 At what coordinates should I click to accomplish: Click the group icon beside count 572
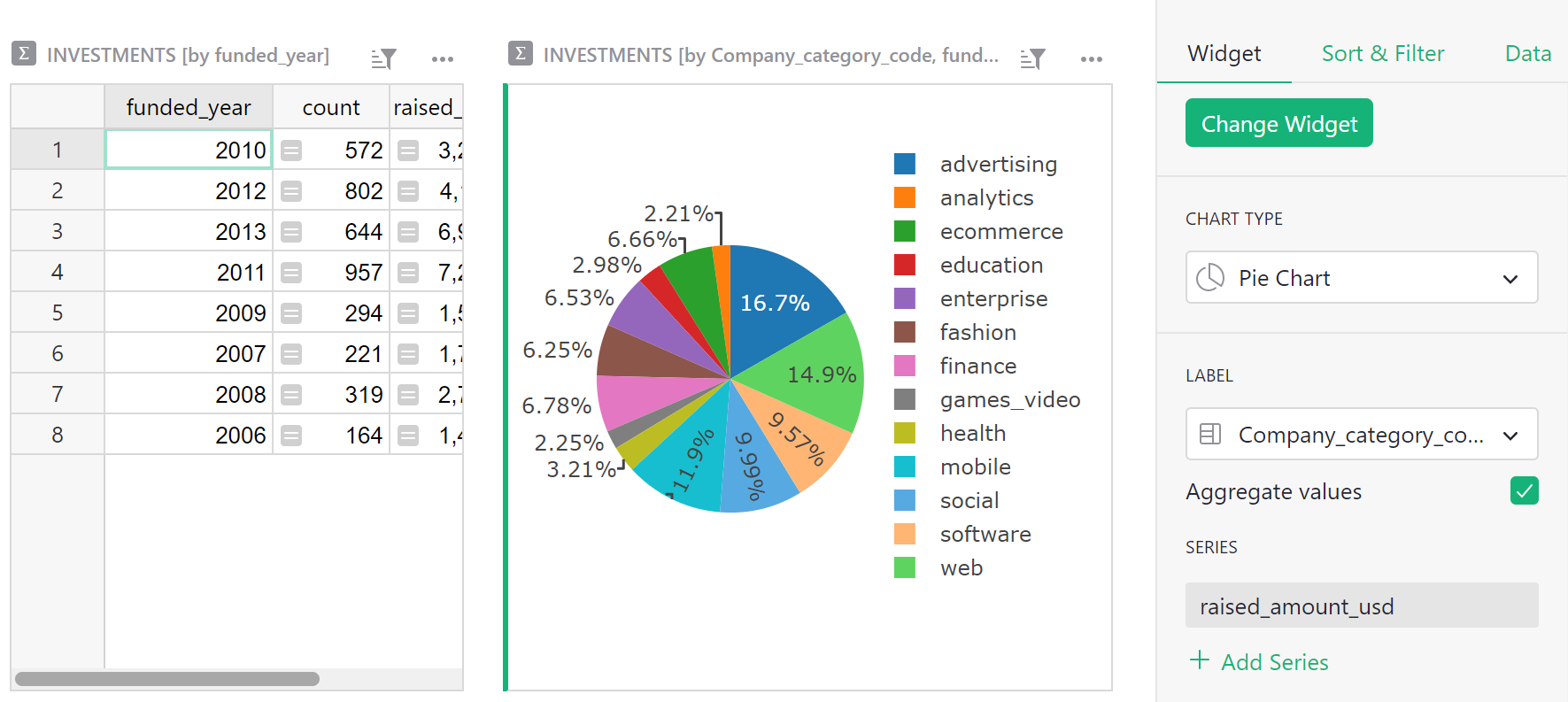pyautogui.click(x=291, y=150)
